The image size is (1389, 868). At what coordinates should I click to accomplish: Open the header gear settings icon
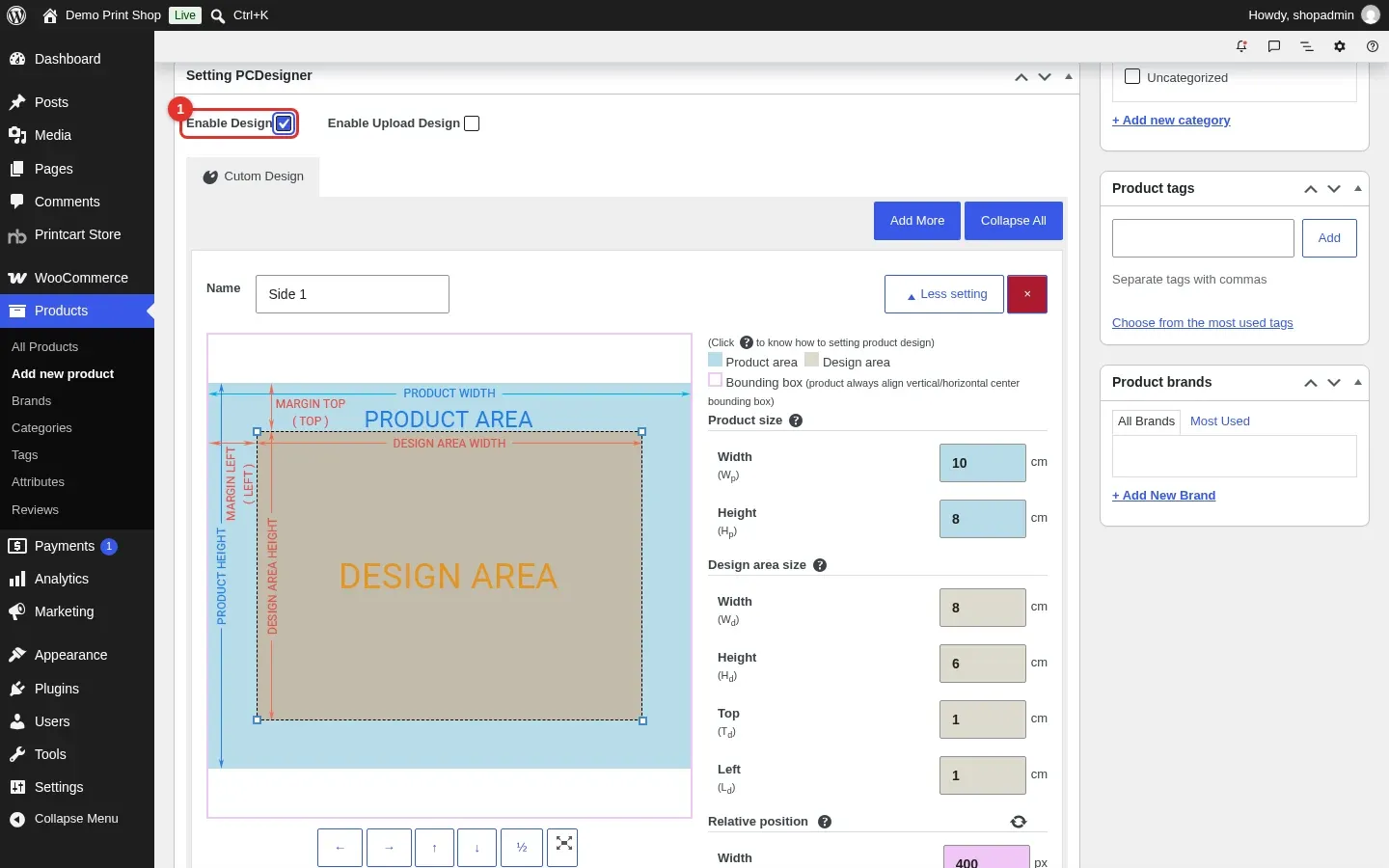tap(1340, 46)
